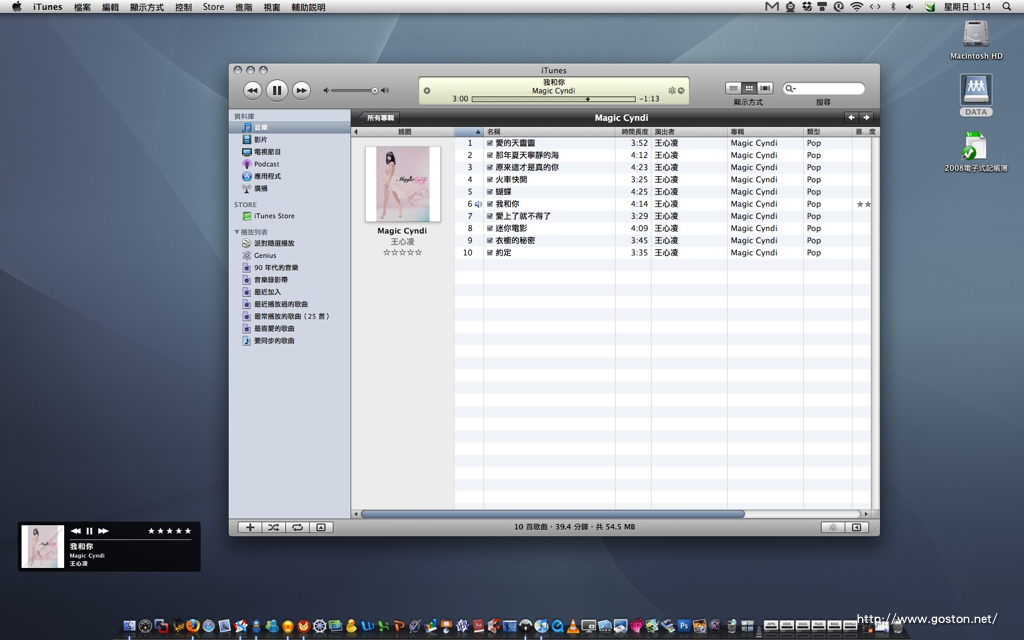This screenshot has height=640, width=1024.
Task: Uncheck the song 愛的天靈靈
Action: point(490,143)
